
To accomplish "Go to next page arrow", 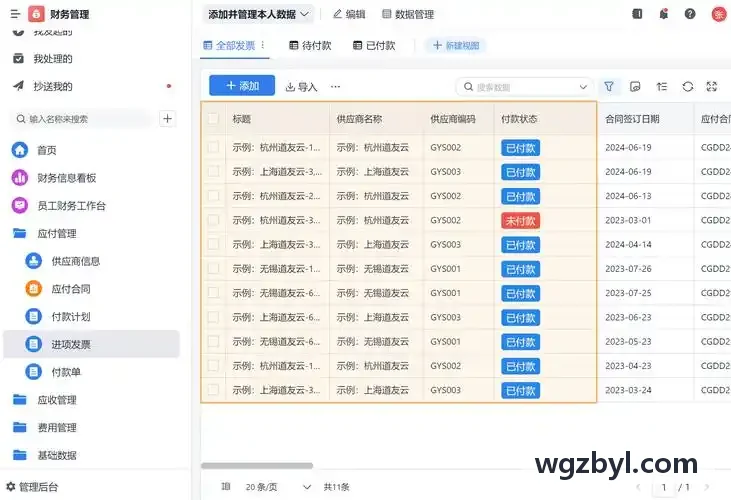I will click(707, 487).
